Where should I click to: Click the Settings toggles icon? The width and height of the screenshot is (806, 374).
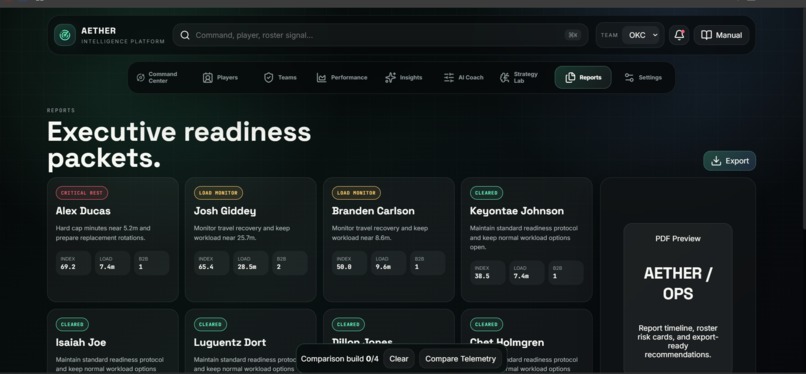(x=629, y=78)
